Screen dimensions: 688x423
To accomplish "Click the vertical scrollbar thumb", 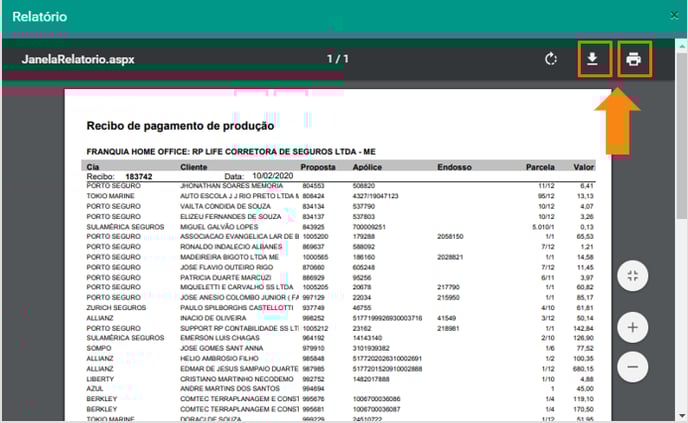I will click(x=681, y=134).
